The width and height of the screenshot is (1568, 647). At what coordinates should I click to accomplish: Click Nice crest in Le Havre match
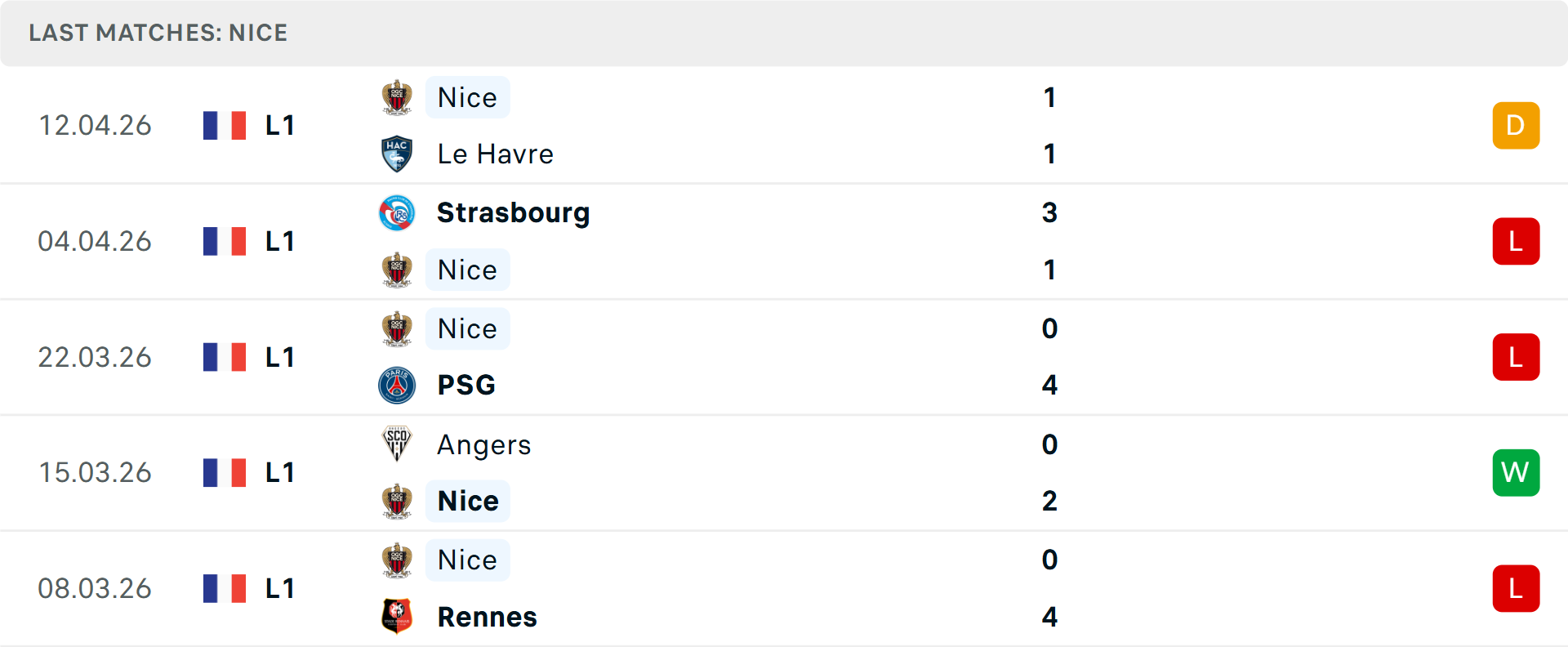click(397, 98)
